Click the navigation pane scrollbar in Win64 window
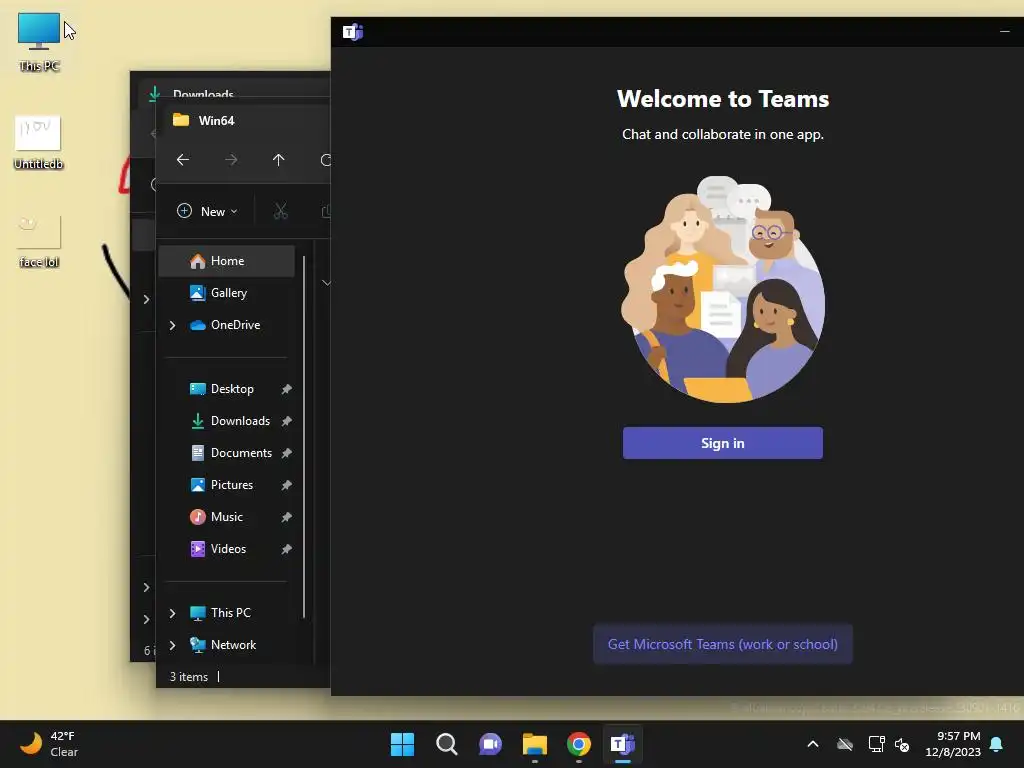Image resolution: width=1024 pixels, height=768 pixels. pyautogui.click(x=304, y=436)
